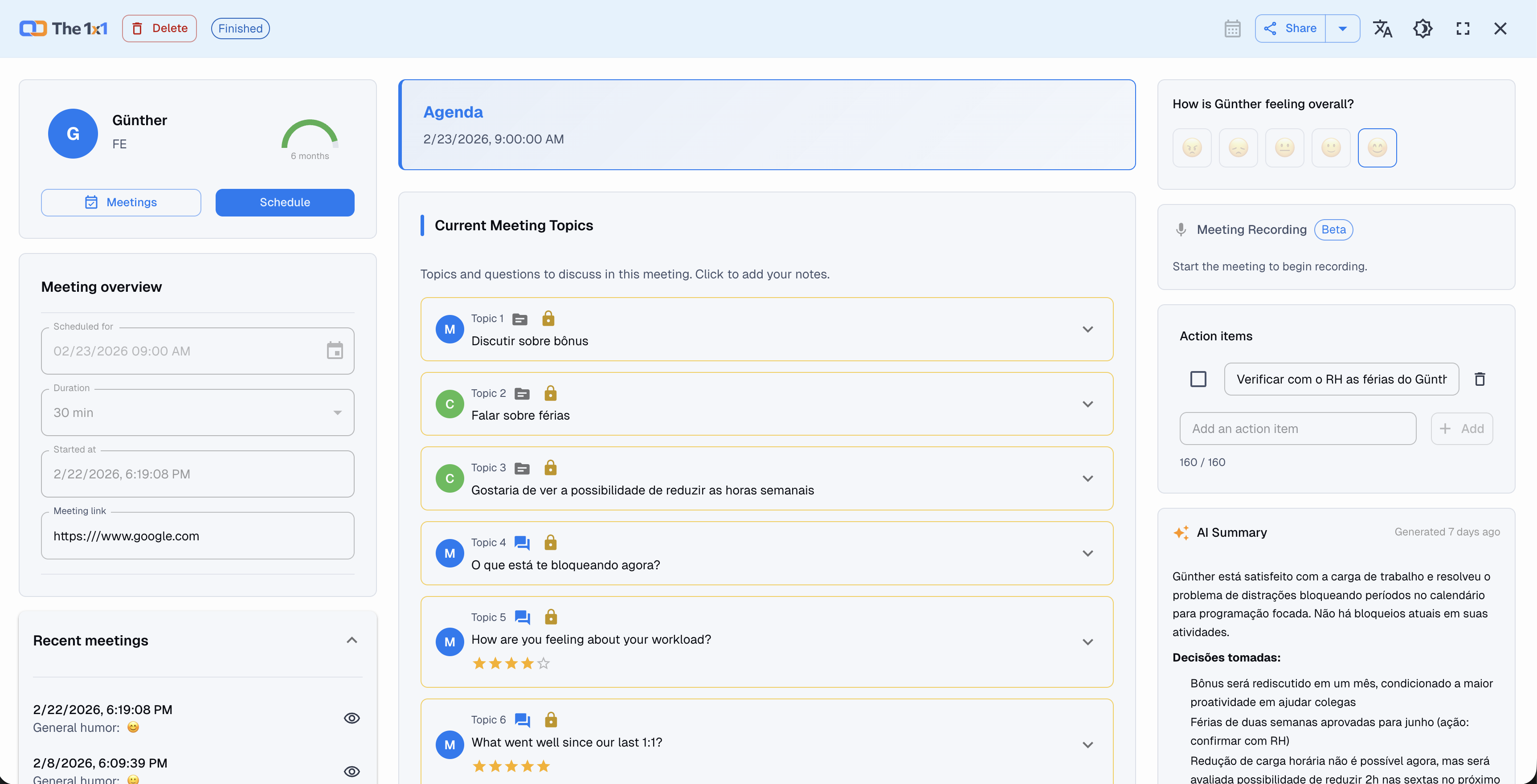
Task: Open the Meetings tab for Günther
Action: click(121, 202)
